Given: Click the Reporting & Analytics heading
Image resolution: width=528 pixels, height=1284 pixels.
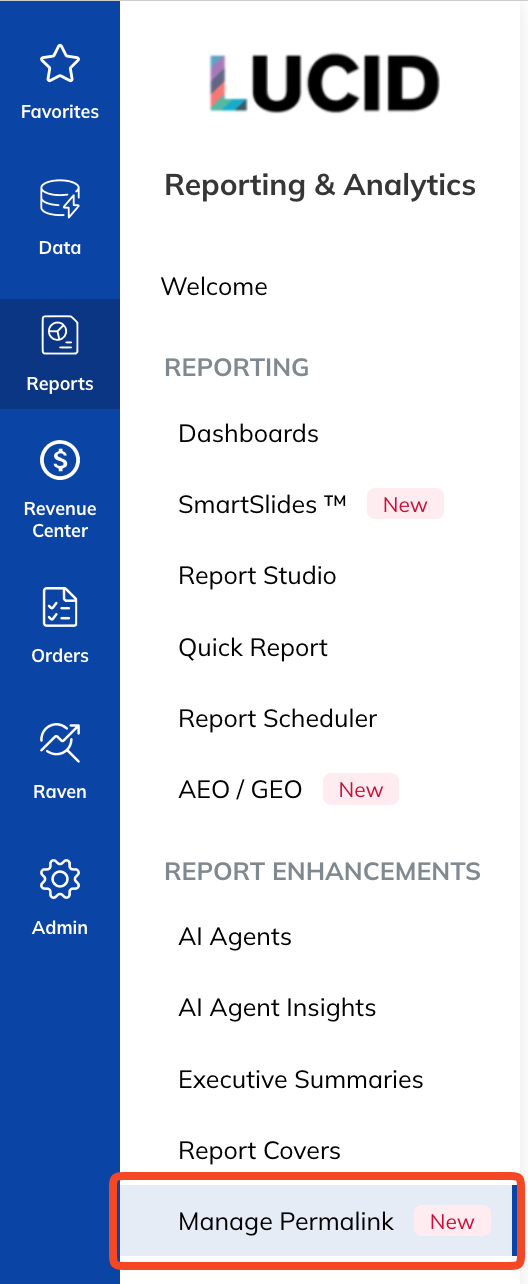Looking at the screenshot, I should (x=320, y=185).
